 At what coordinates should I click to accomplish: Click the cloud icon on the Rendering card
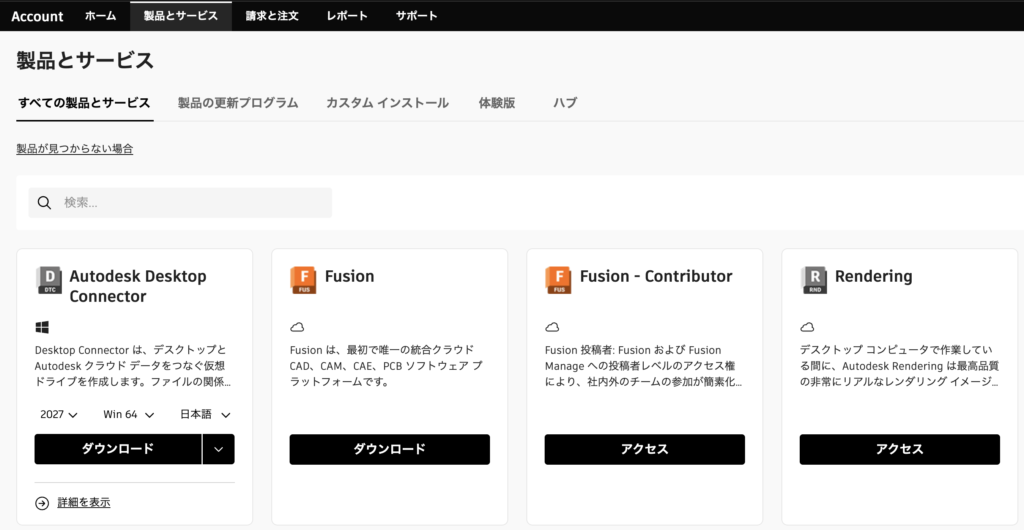pos(807,327)
